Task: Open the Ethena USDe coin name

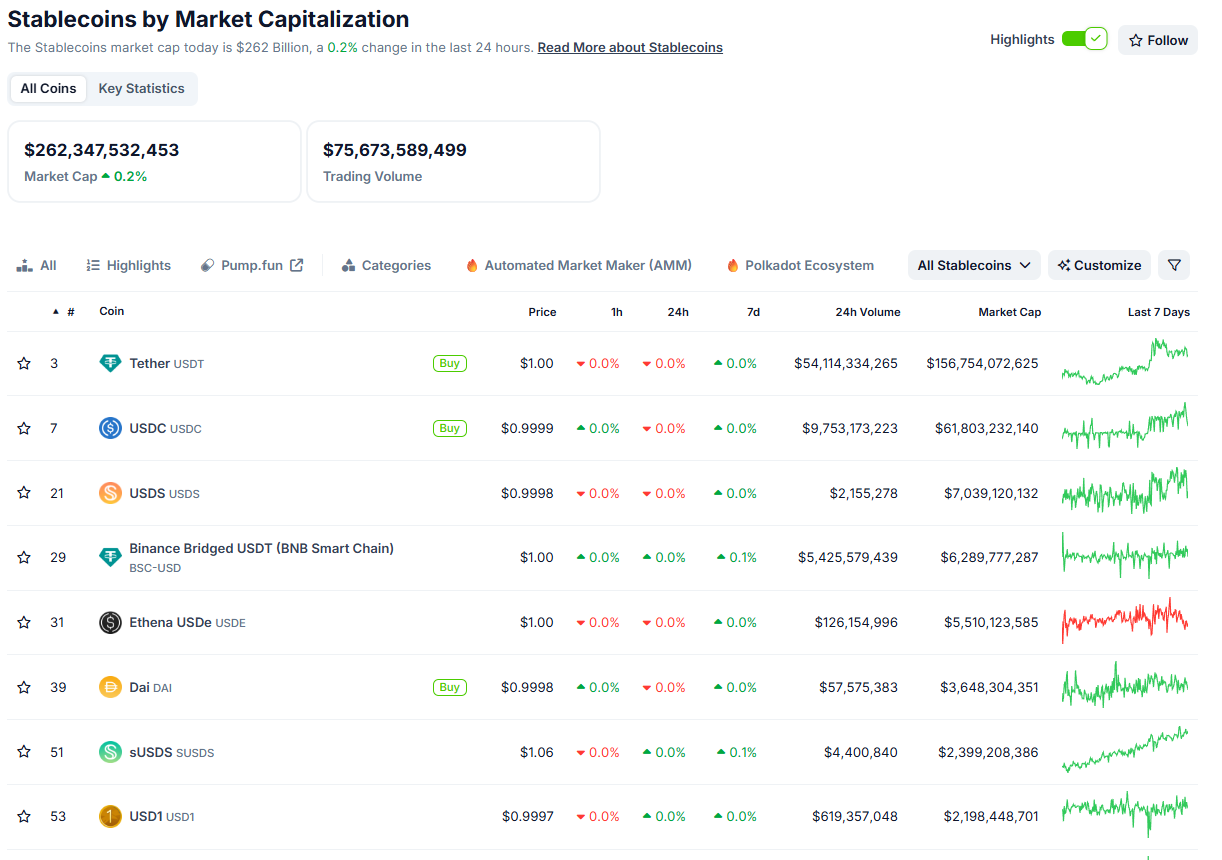Action: (x=187, y=622)
